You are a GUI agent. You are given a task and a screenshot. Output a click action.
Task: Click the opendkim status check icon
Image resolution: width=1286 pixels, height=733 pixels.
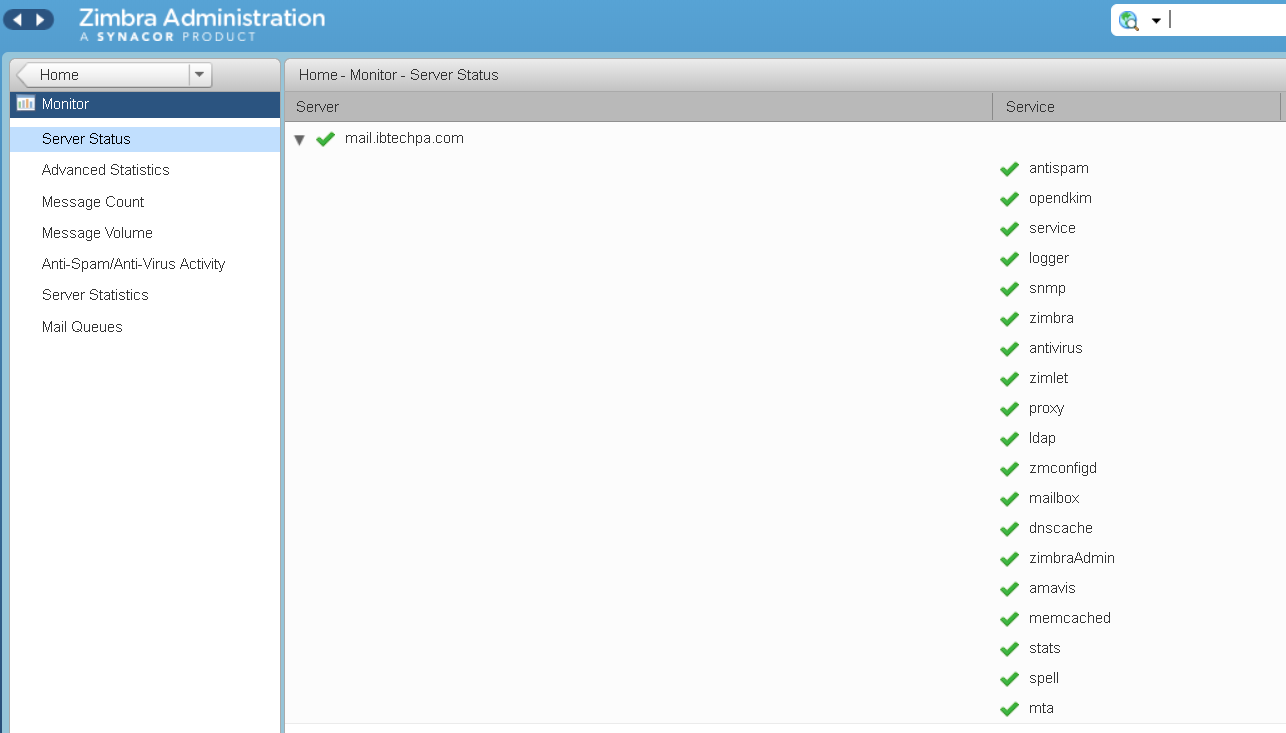[x=1009, y=199]
